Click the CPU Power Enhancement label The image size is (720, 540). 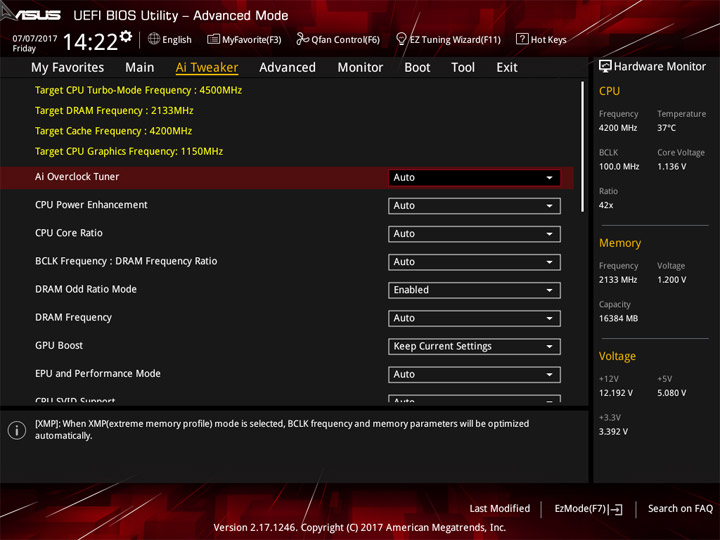(x=91, y=205)
